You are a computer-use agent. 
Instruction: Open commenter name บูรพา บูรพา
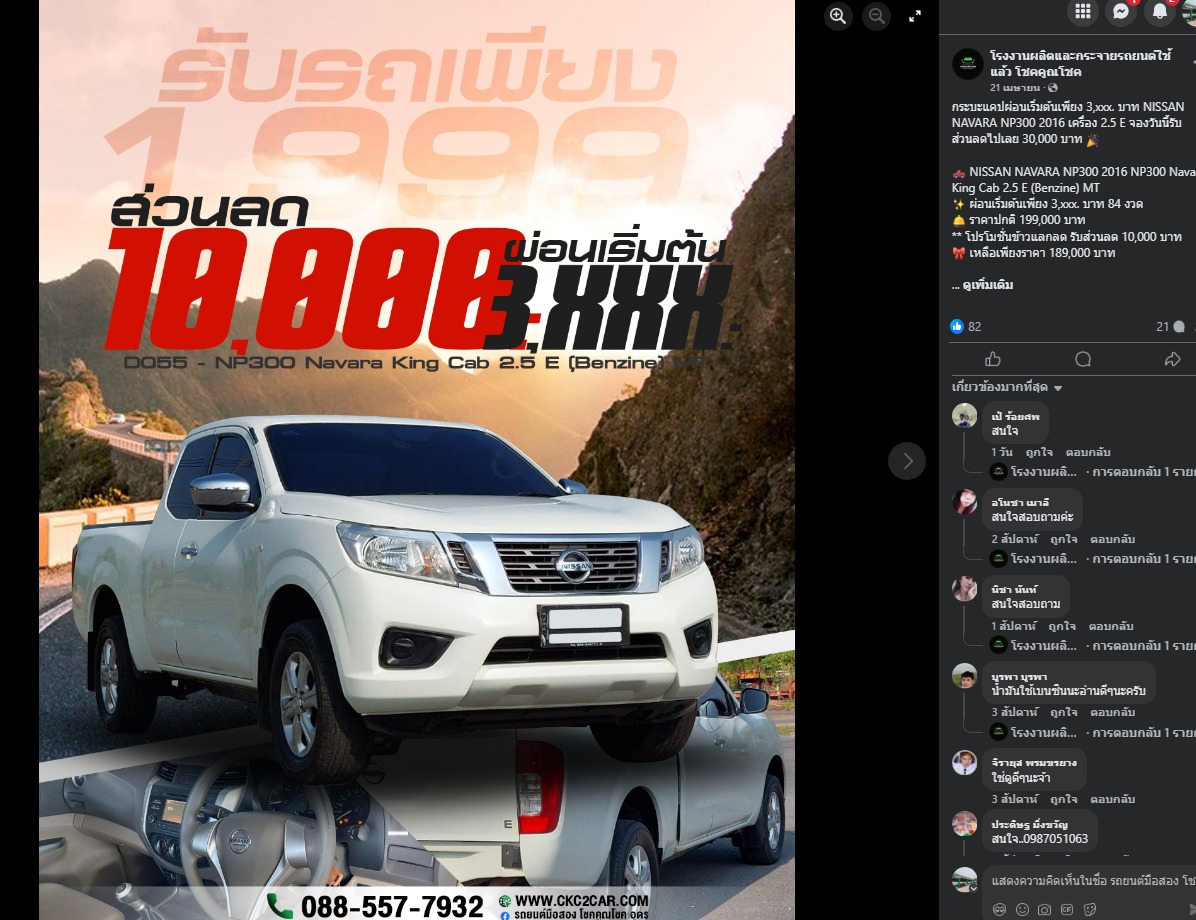(x=1019, y=677)
